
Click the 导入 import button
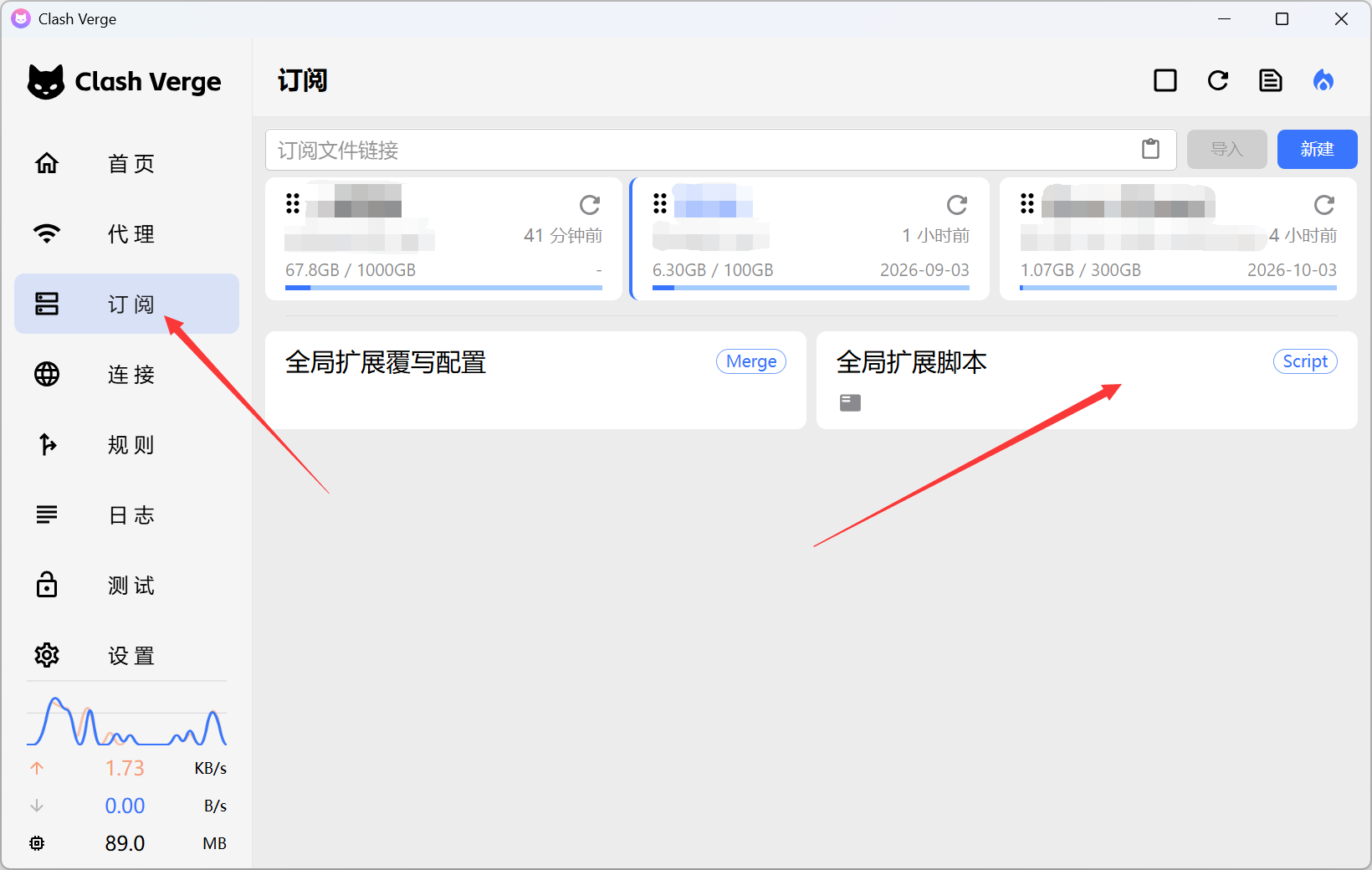pos(1227,149)
